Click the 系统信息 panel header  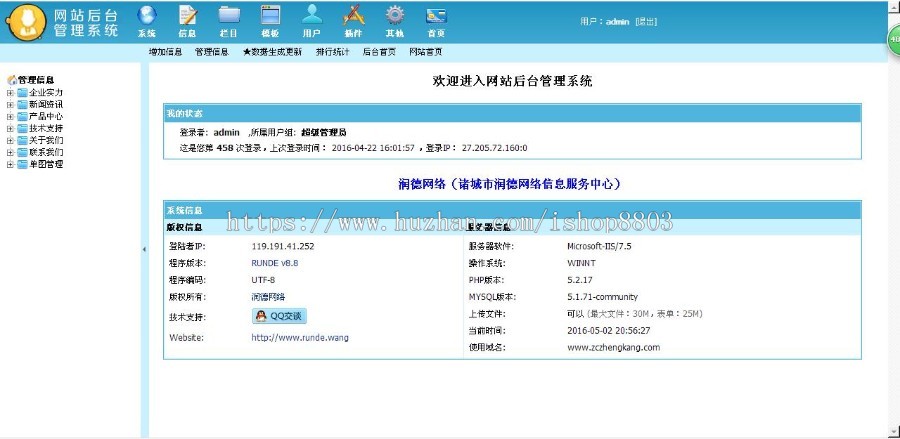(512, 211)
